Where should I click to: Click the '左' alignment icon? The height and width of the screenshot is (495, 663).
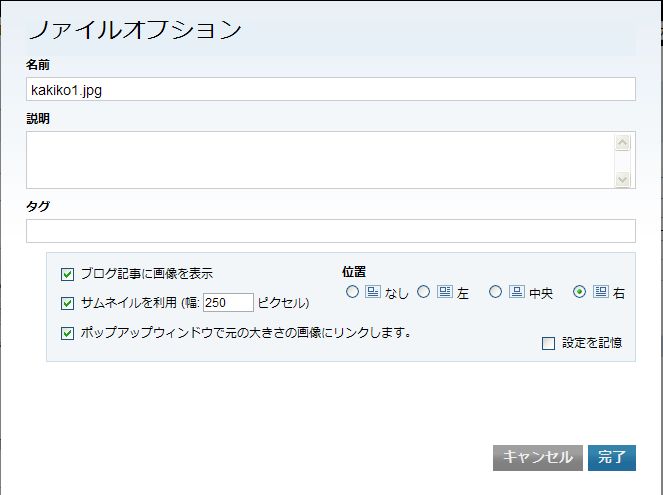[x=444, y=291]
